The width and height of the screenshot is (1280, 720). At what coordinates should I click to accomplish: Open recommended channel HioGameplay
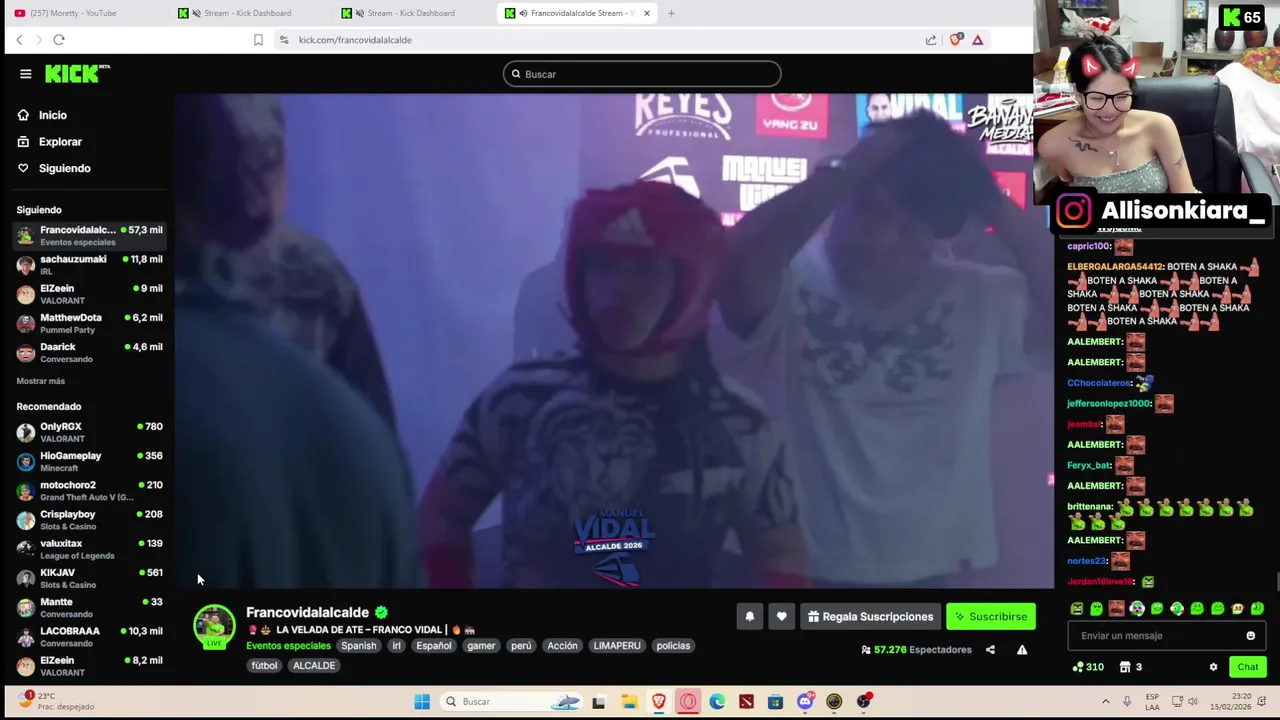tap(89, 461)
